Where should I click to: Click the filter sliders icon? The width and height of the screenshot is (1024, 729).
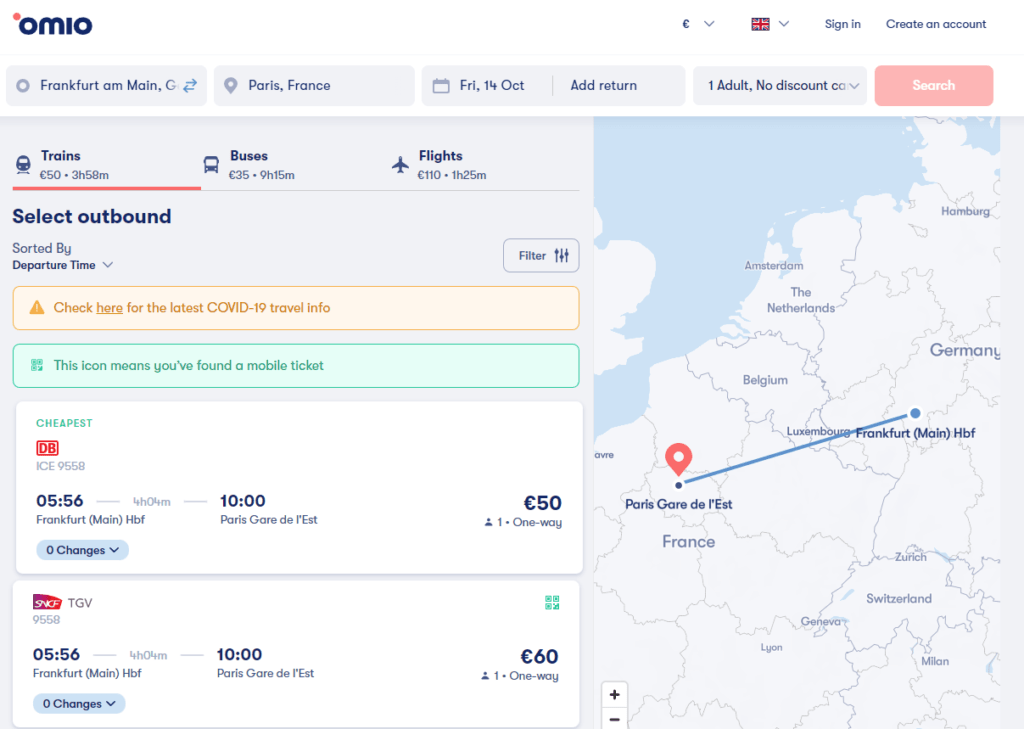pos(562,255)
